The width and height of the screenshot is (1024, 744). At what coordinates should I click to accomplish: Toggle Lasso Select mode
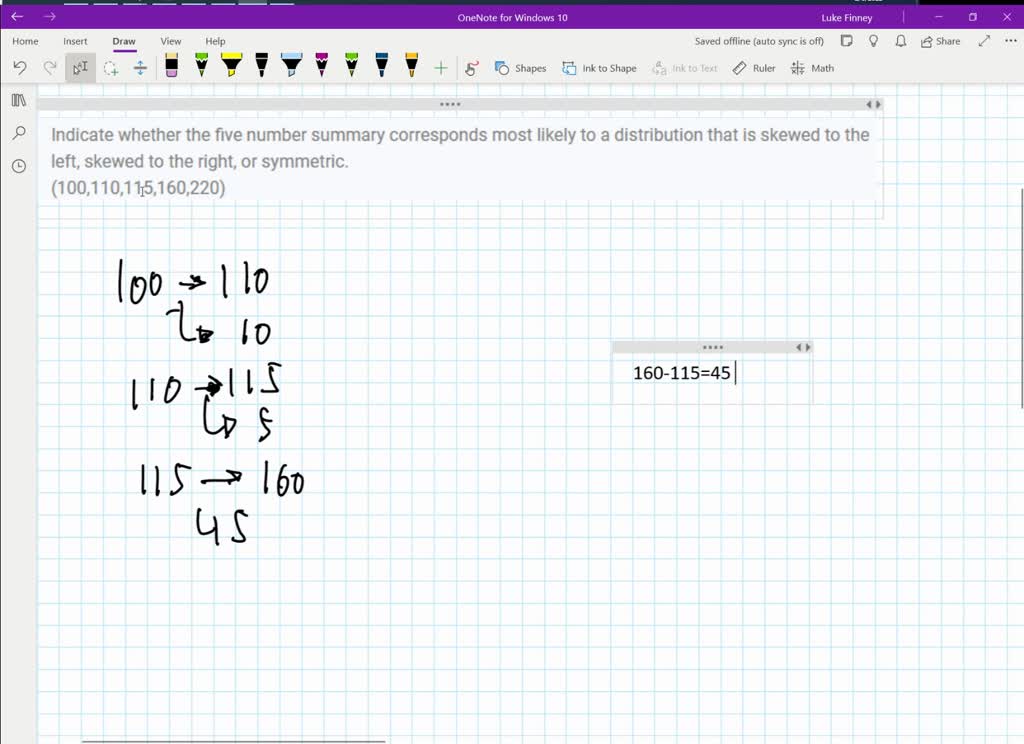[111, 67]
